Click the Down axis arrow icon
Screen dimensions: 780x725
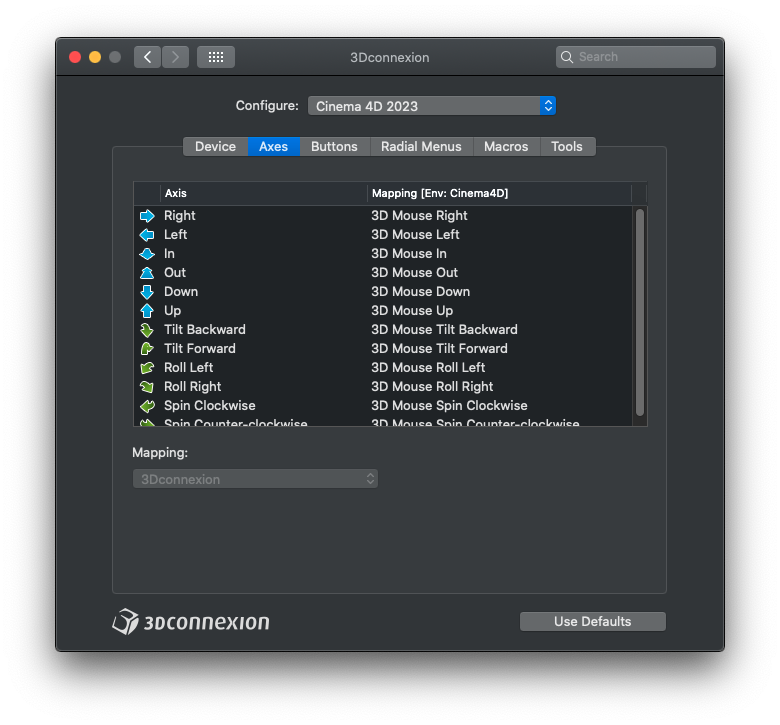147,292
